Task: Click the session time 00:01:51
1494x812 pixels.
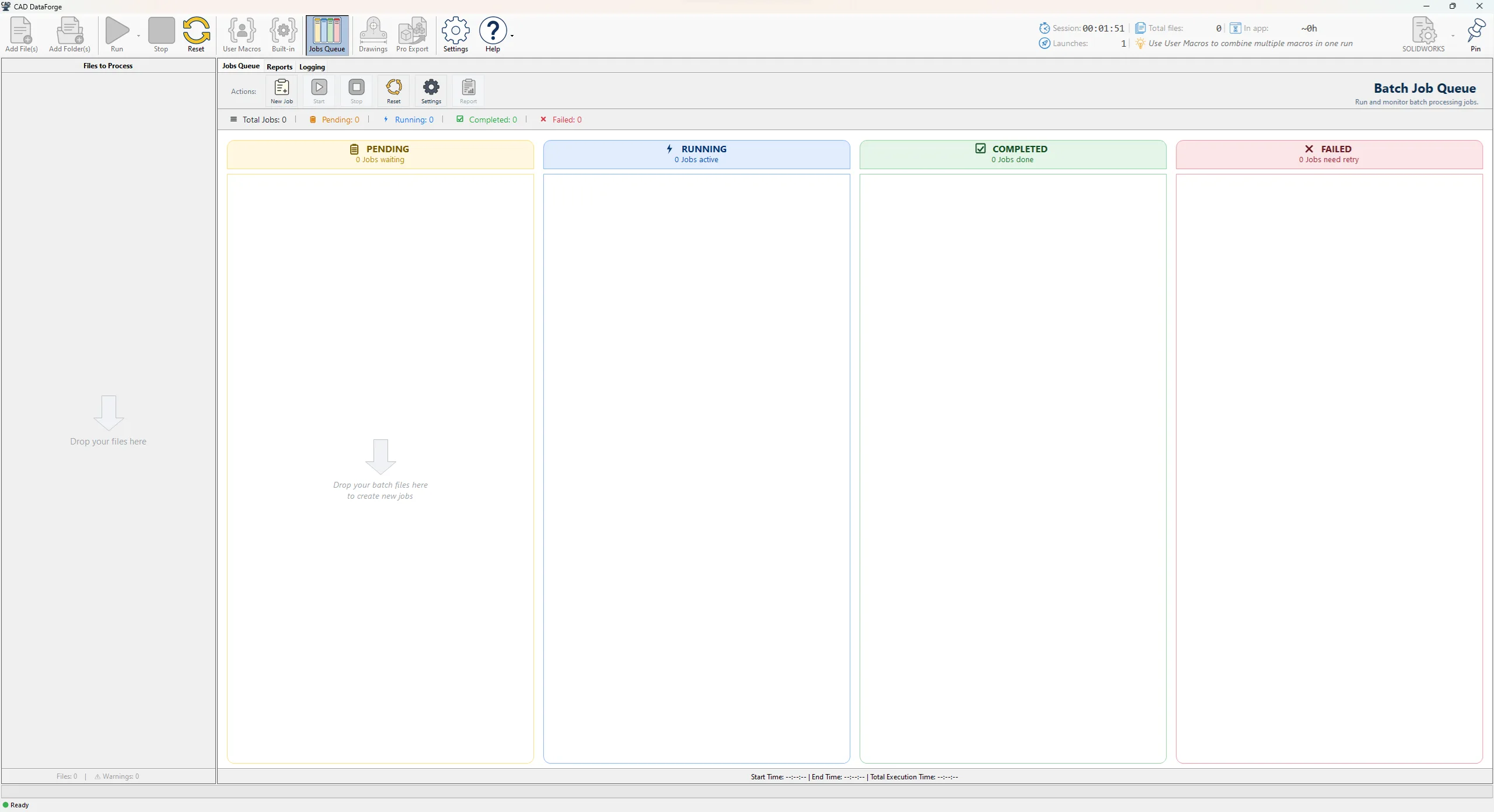Action: pyautogui.click(x=1103, y=28)
